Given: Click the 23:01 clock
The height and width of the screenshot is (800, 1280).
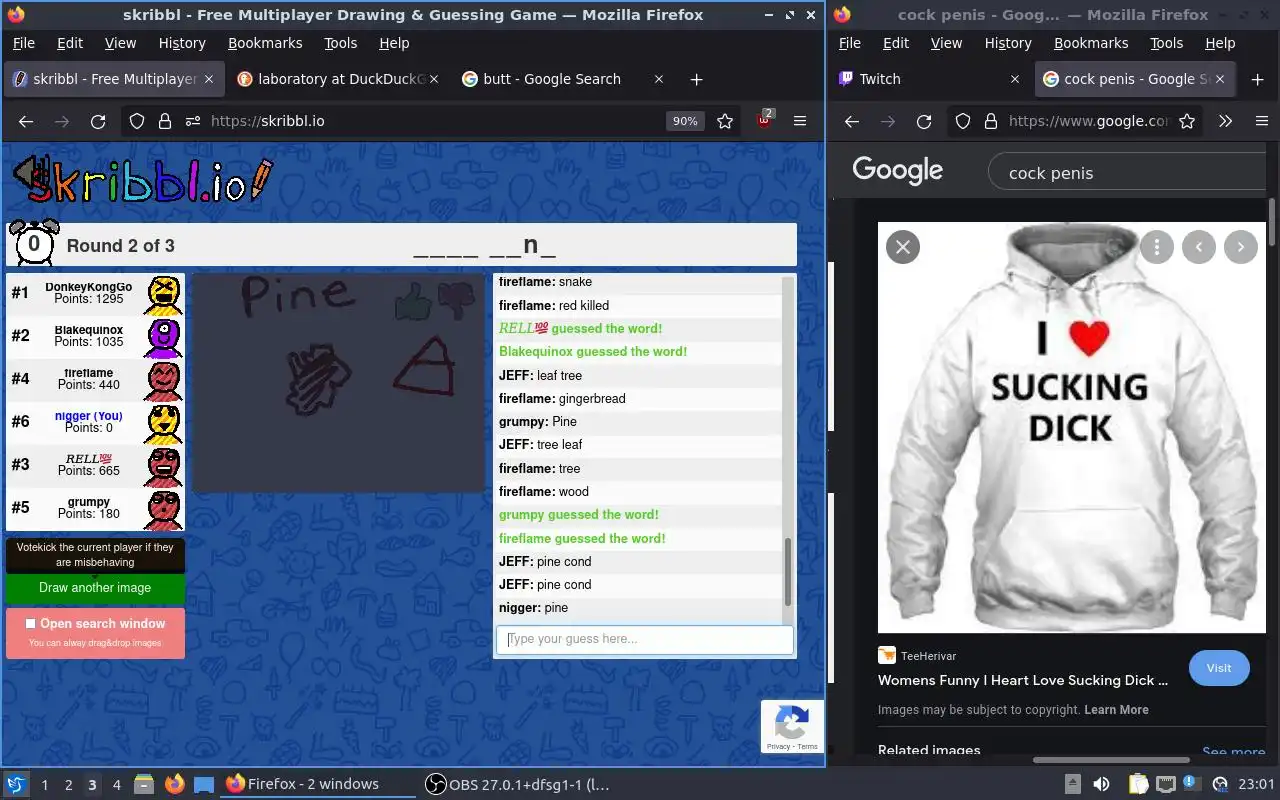Looking at the screenshot, I should tap(1256, 784).
